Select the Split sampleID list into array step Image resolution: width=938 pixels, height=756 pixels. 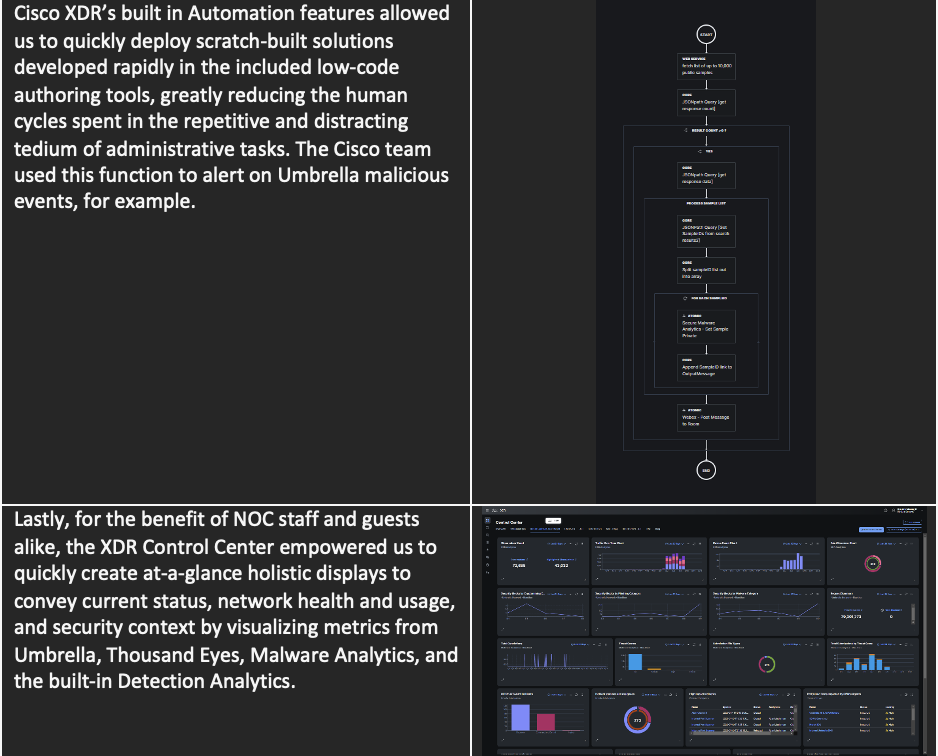[x=706, y=270]
